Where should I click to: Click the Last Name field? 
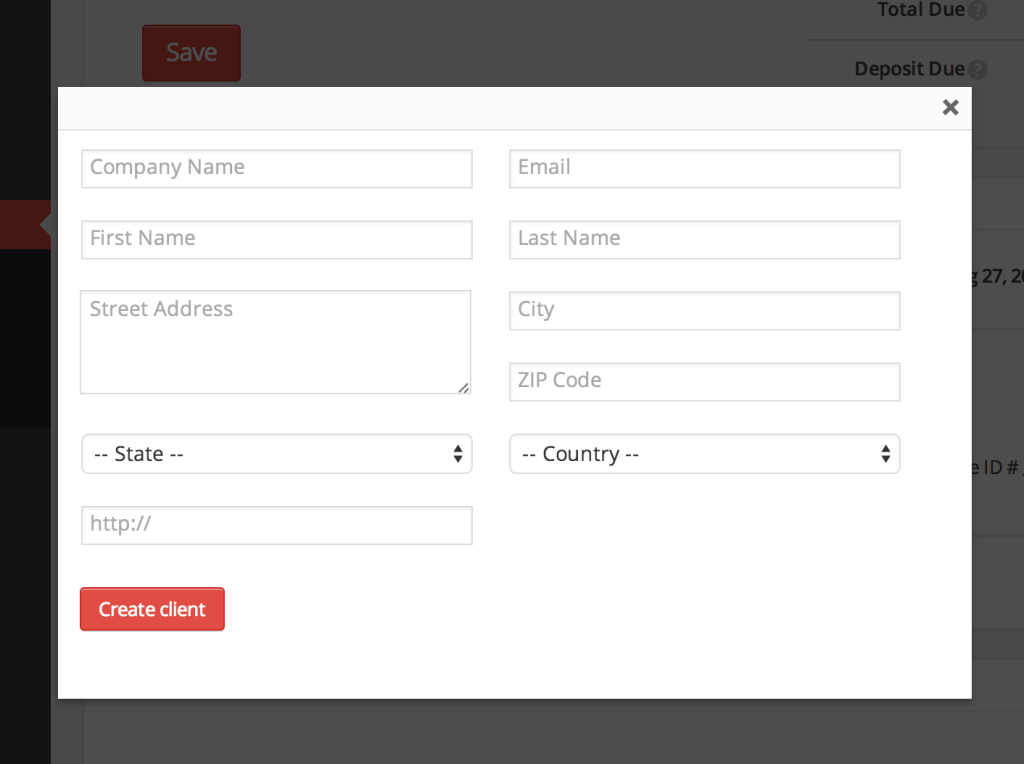click(704, 240)
